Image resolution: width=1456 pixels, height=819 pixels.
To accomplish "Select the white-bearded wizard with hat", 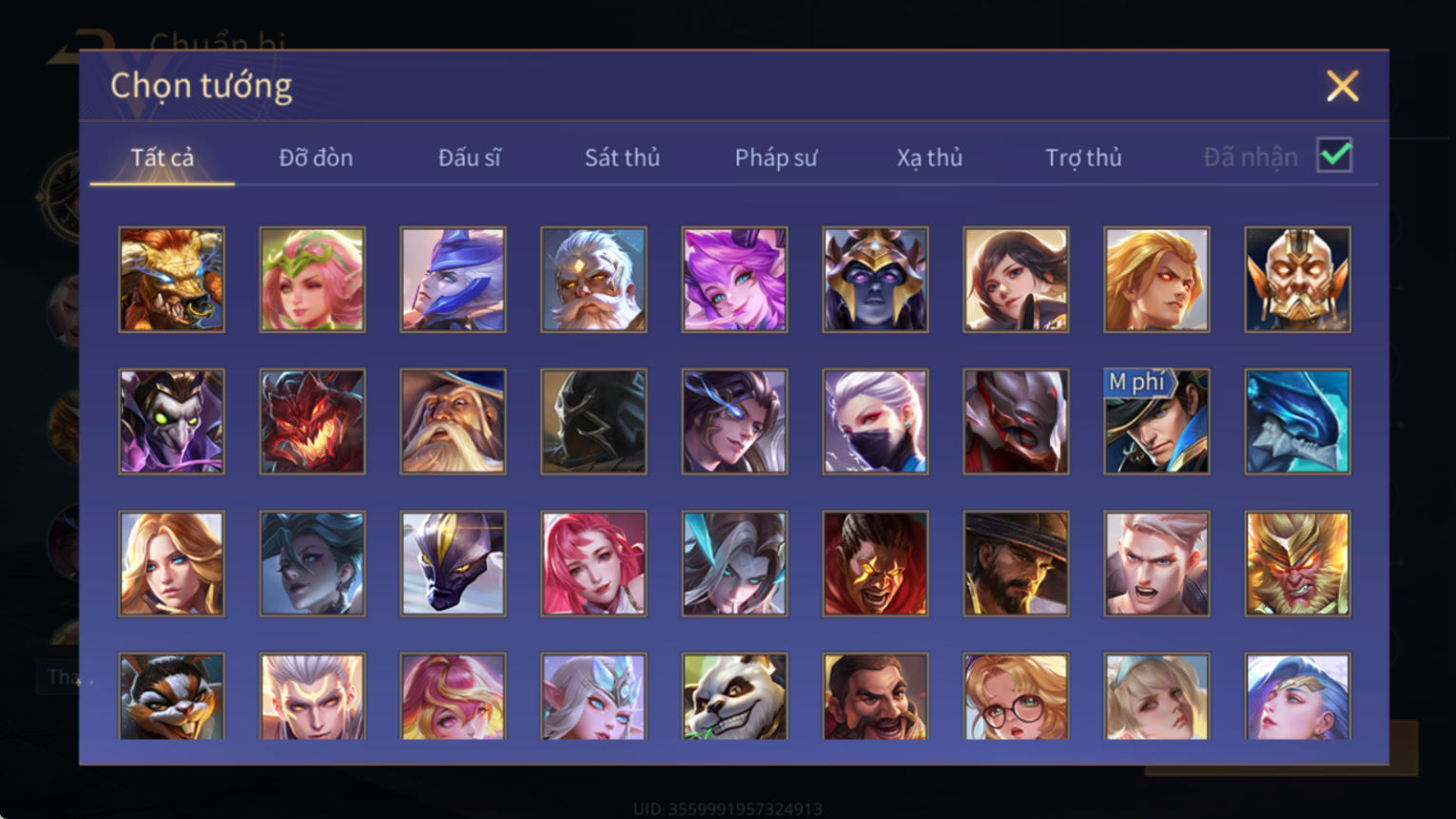I will point(453,421).
